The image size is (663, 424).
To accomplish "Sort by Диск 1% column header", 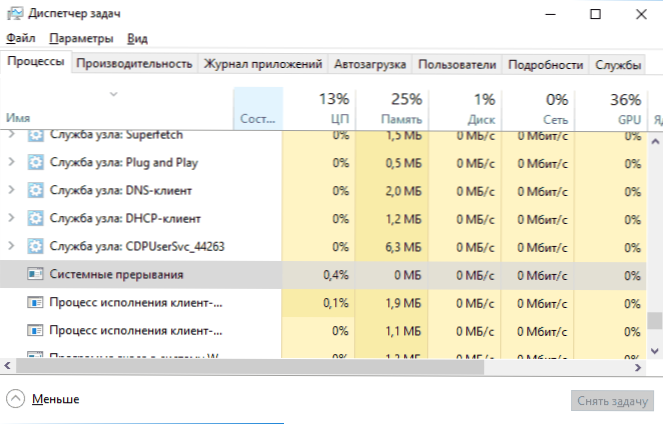I will [x=465, y=109].
